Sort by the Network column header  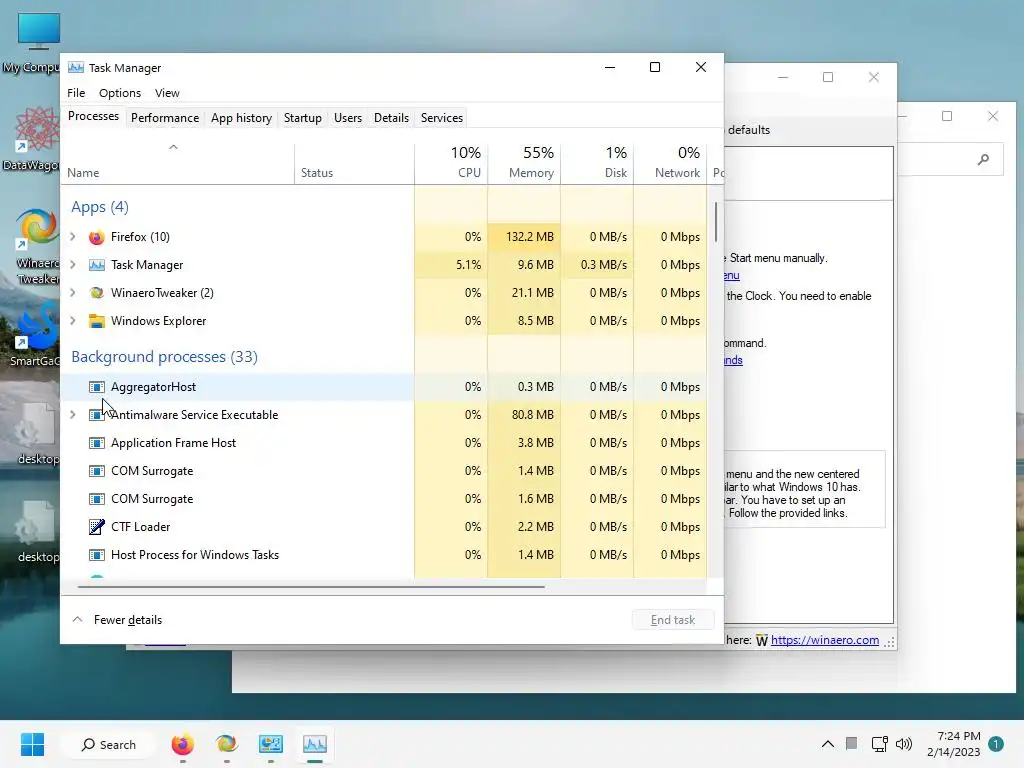(671, 163)
